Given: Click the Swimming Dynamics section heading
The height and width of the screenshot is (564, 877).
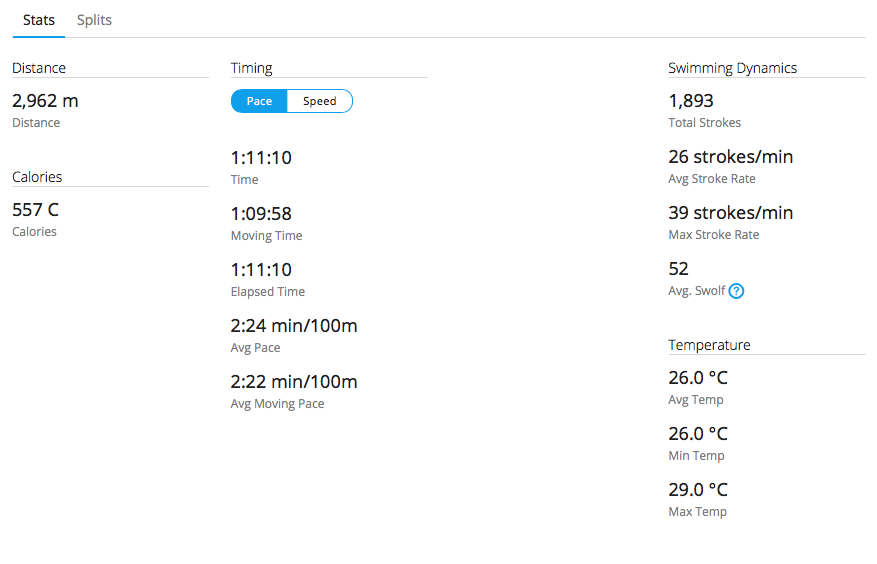Looking at the screenshot, I should [x=732, y=68].
